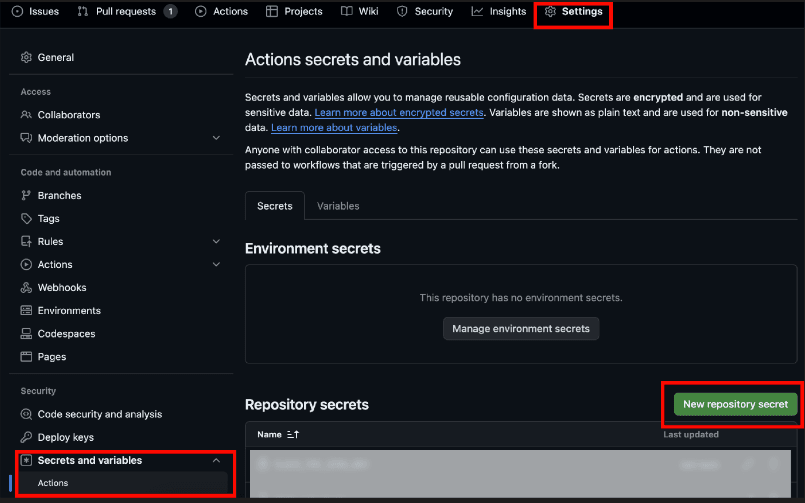This screenshot has width=805, height=503.
Task: Open the Wiki tab
Action: pyautogui.click(x=360, y=11)
